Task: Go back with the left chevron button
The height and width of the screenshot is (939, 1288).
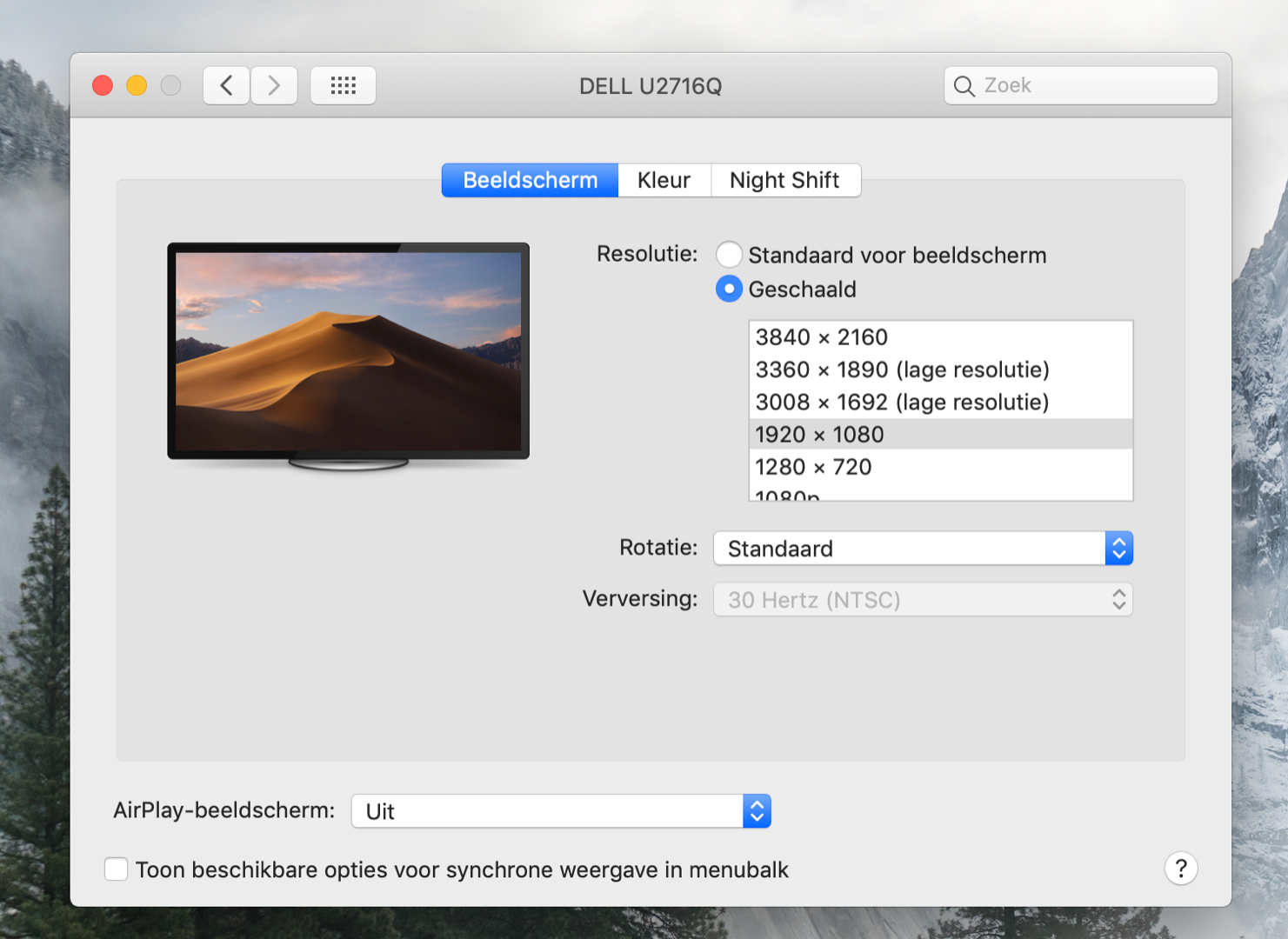Action: 226,85
